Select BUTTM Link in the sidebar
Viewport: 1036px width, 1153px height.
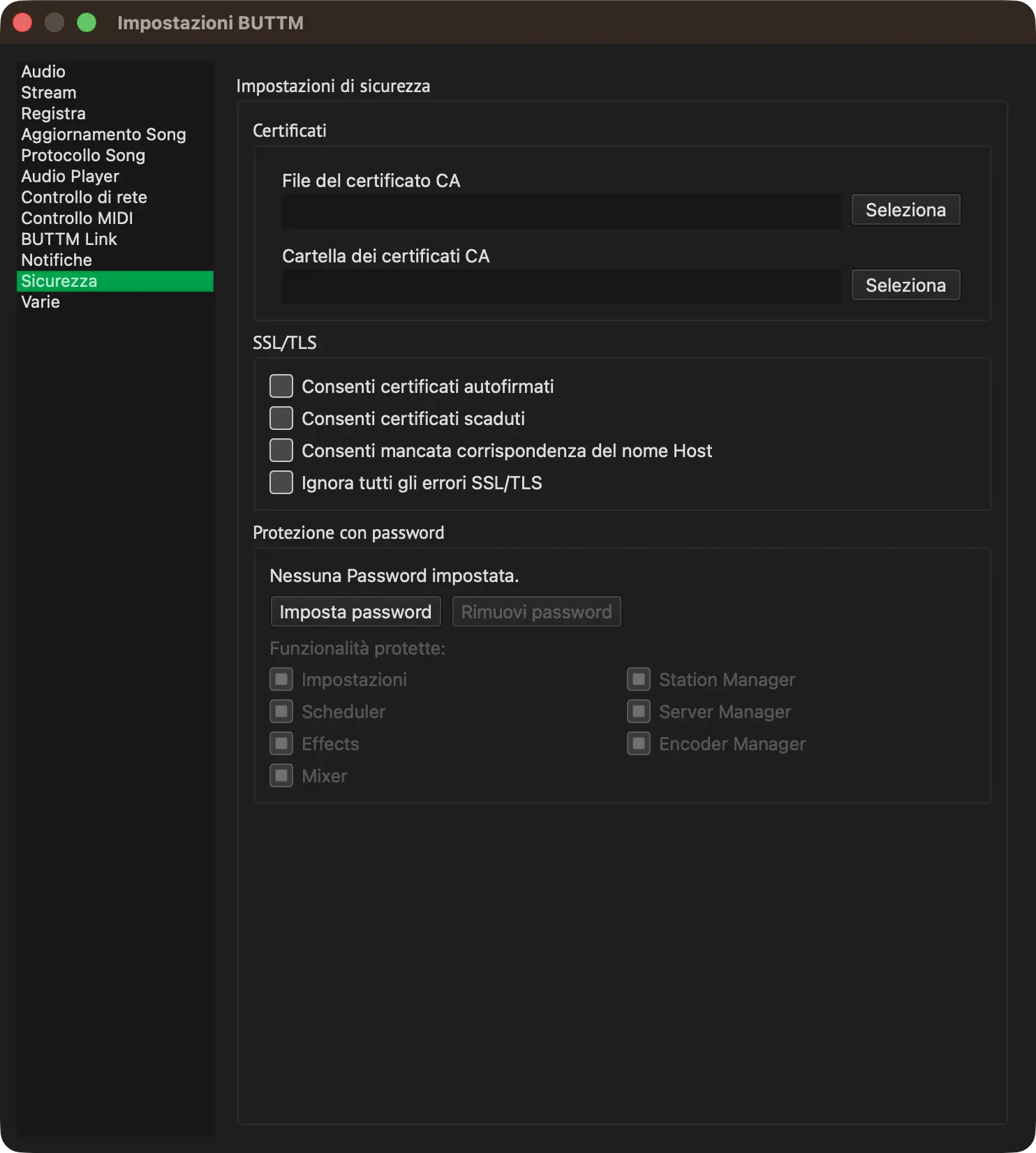(x=114, y=239)
